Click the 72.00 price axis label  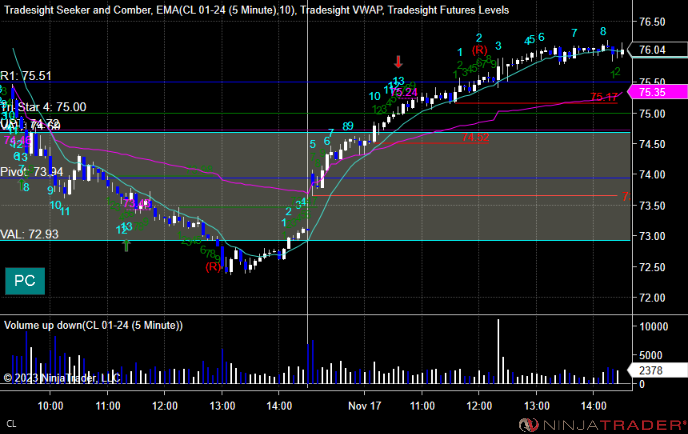(652, 298)
